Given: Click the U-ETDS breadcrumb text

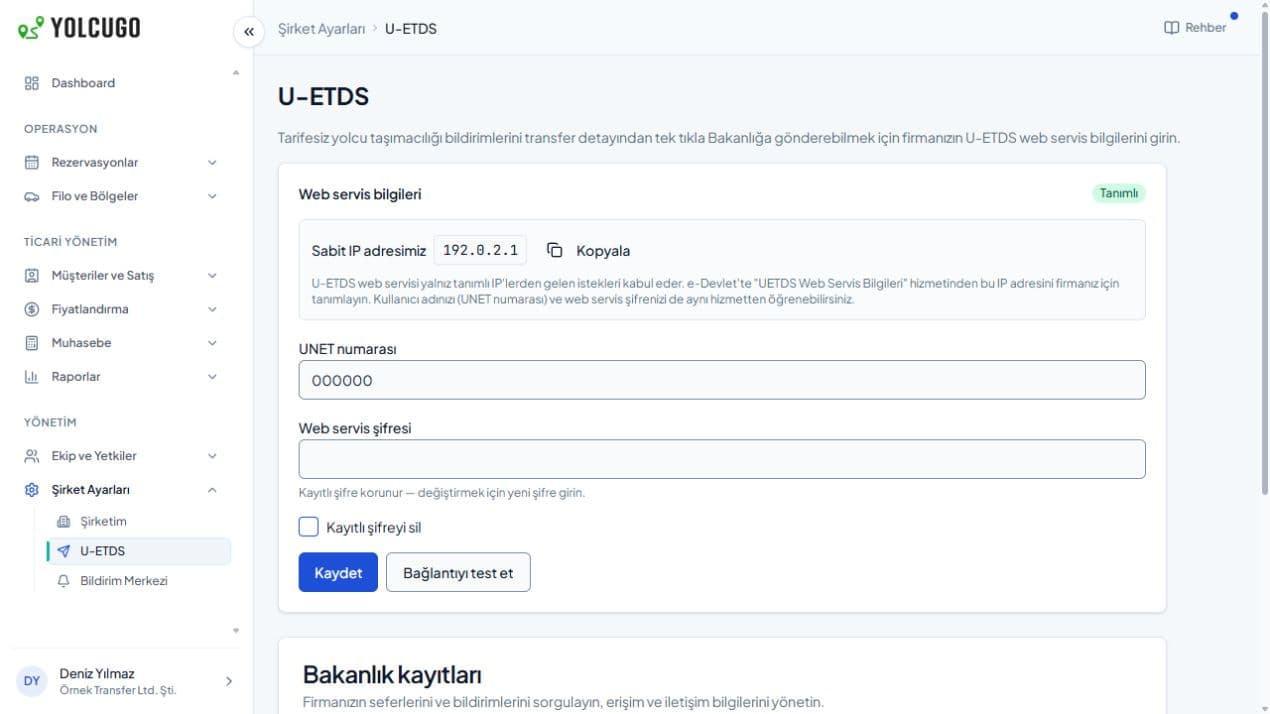Looking at the screenshot, I should point(411,29).
